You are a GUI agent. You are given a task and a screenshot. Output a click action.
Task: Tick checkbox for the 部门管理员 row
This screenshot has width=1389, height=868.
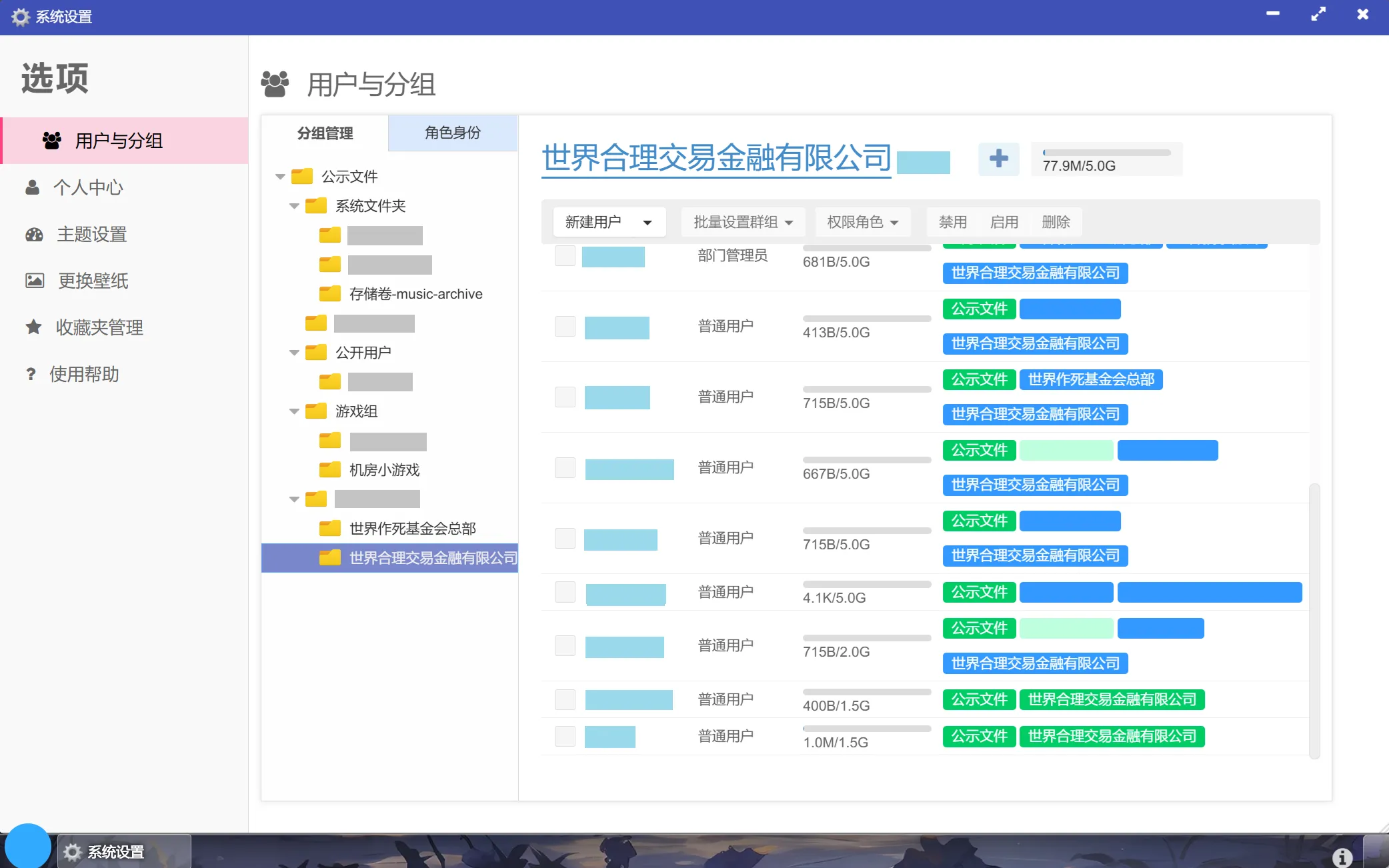[x=565, y=255]
